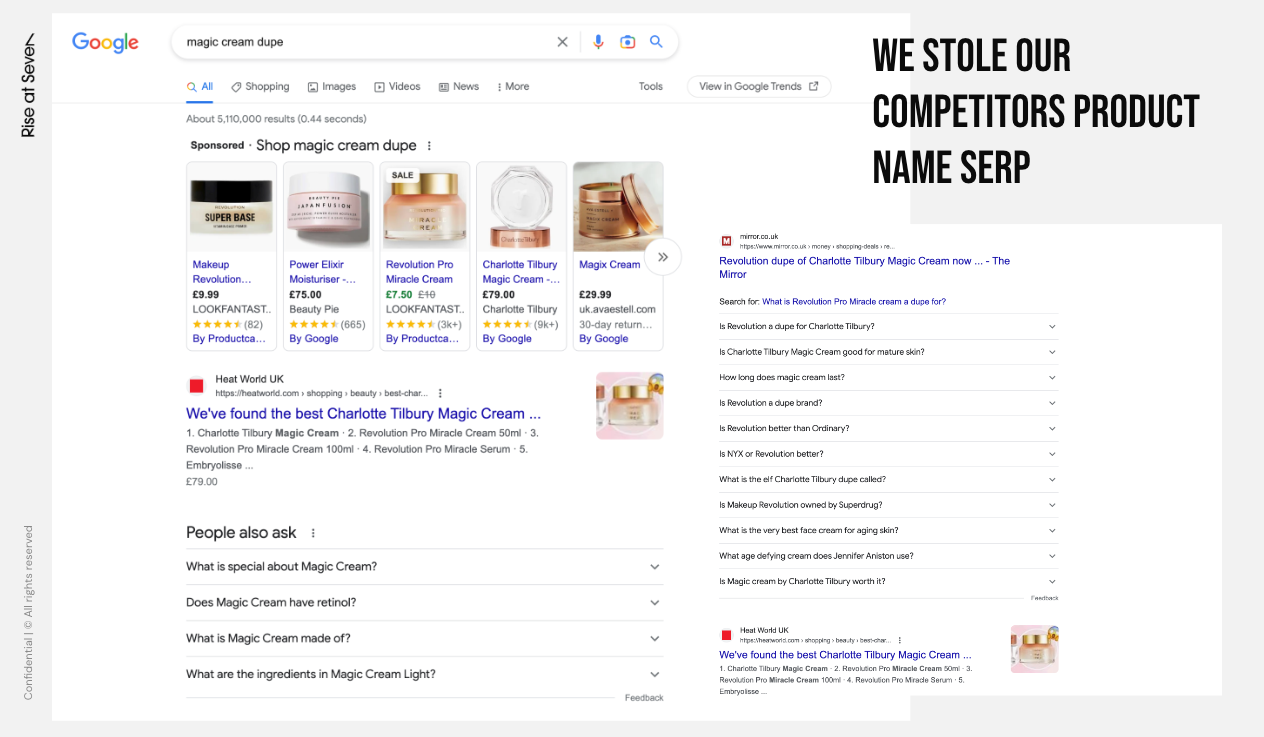Open three-dot menu beside People also ask

313,533
